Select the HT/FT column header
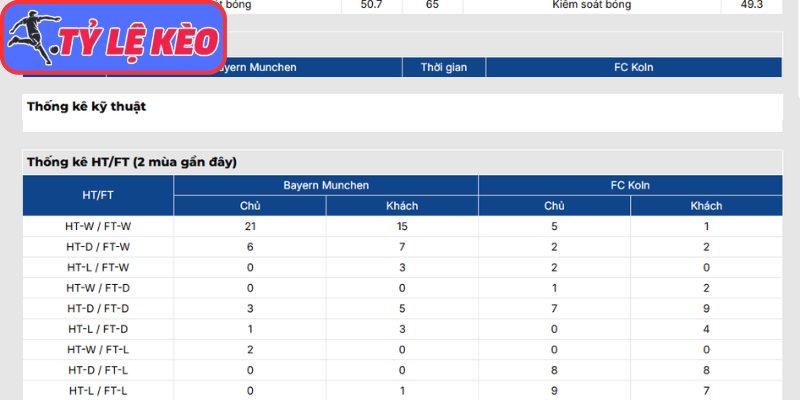Image resolution: width=800 pixels, height=400 pixels. (x=98, y=195)
